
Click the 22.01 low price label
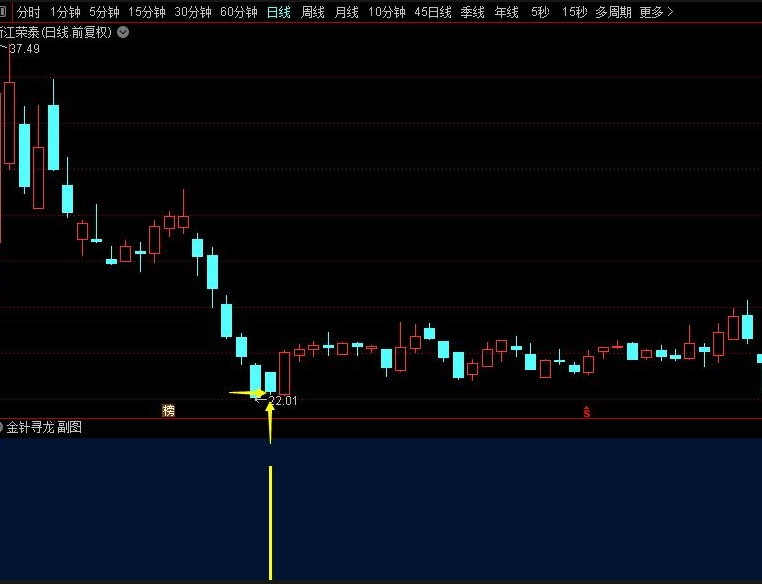pyautogui.click(x=282, y=401)
